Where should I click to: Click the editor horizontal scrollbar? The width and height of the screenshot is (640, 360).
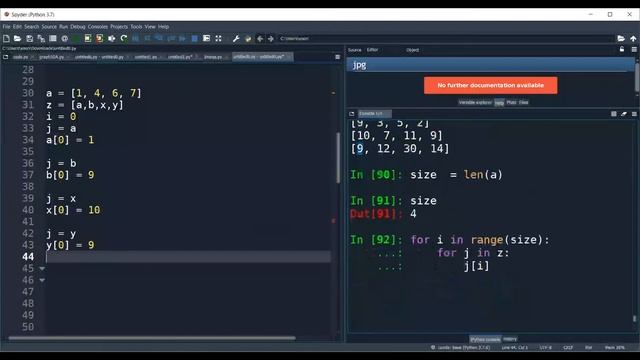coord(152,338)
